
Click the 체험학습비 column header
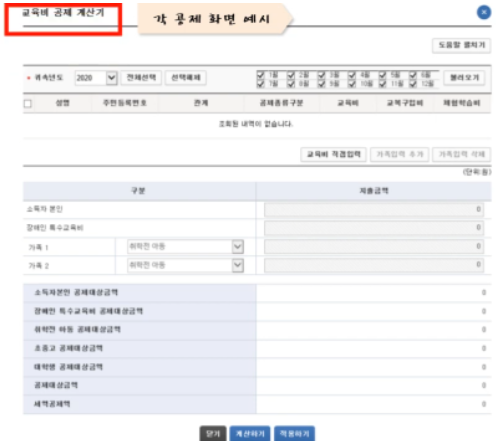pyautogui.click(x=462, y=103)
